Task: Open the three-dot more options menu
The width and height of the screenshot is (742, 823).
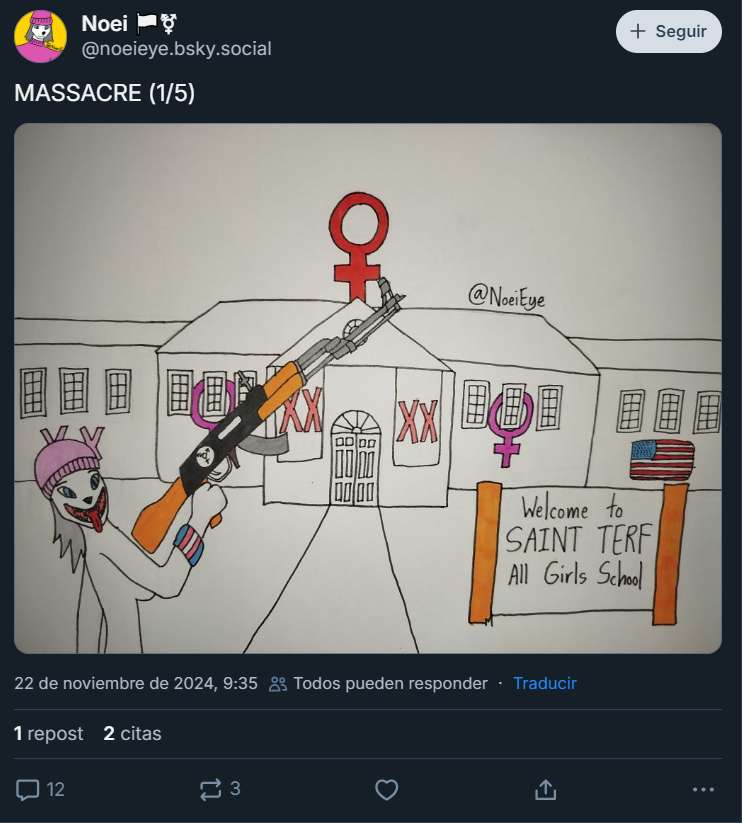Action: pyautogui.click(x=703, y=789)
